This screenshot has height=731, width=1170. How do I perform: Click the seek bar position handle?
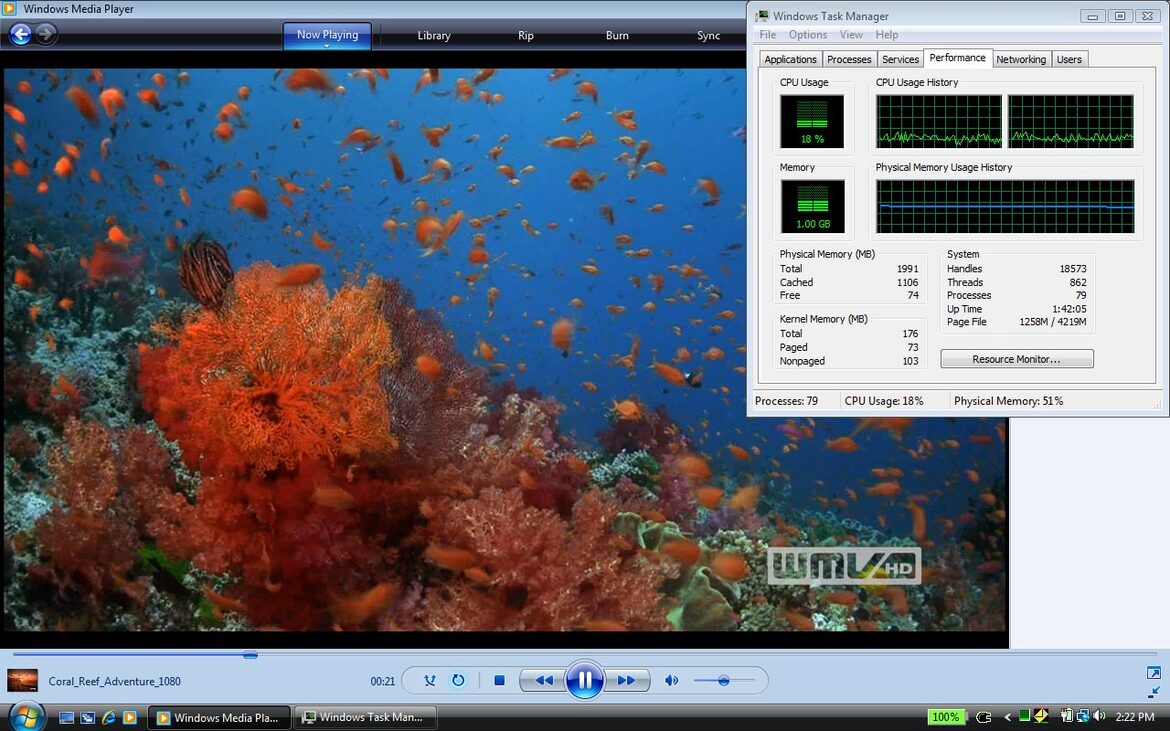[251, 655]
